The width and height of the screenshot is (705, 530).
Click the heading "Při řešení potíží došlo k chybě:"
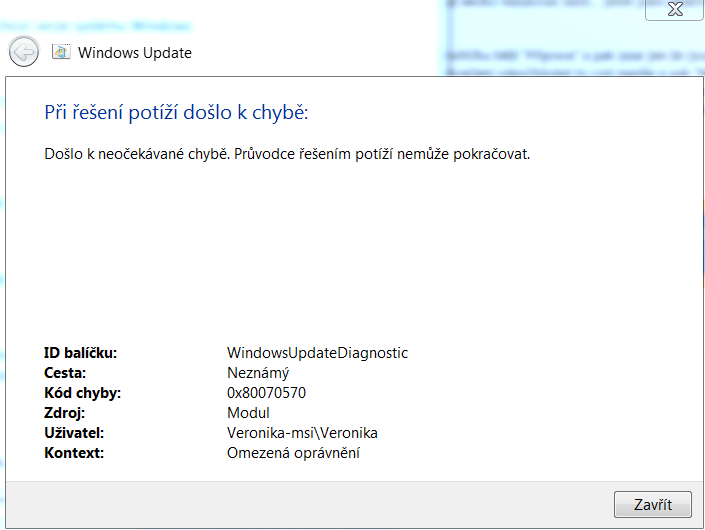click(176, 112)
